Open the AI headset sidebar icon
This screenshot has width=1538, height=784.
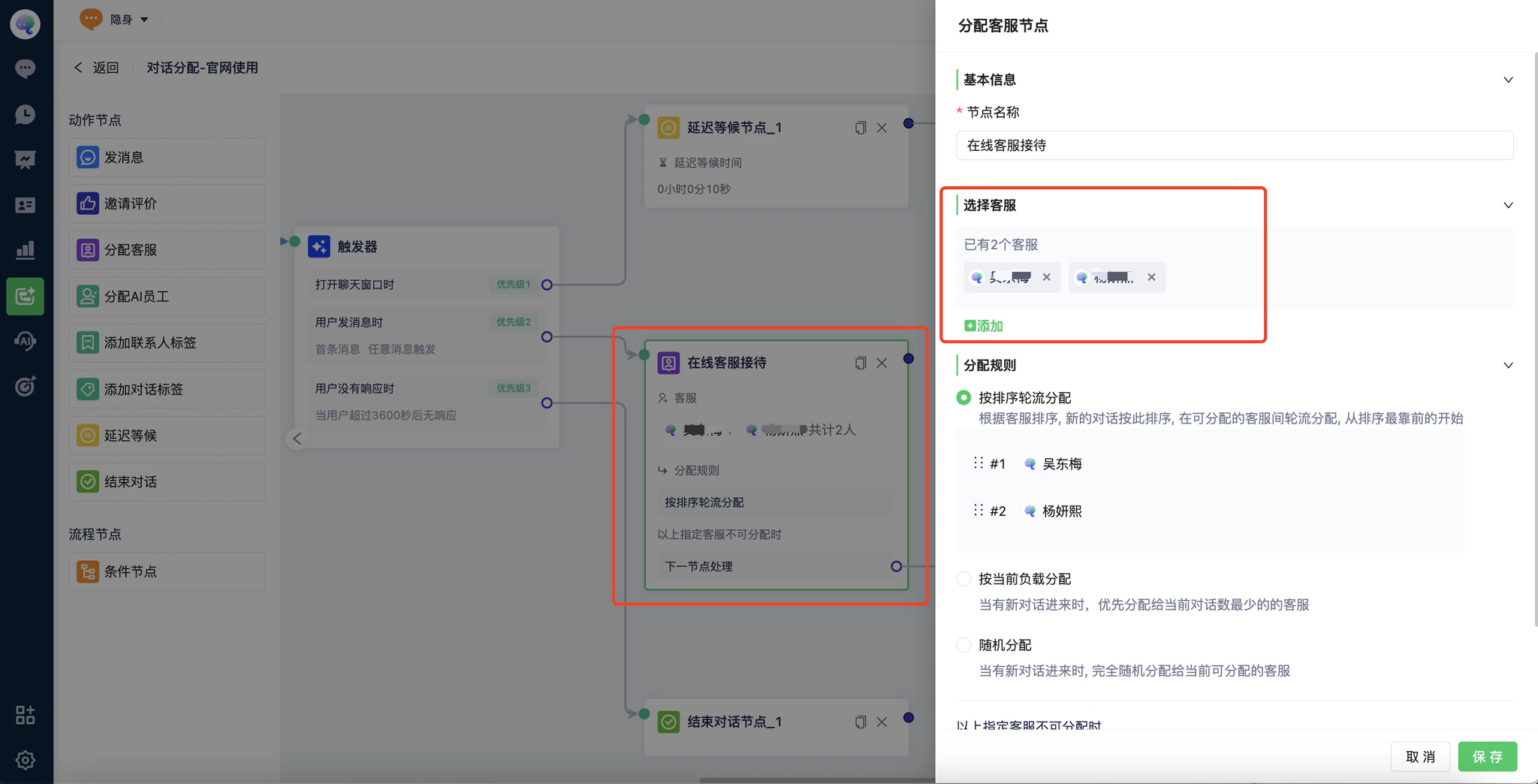pos(25,341)
